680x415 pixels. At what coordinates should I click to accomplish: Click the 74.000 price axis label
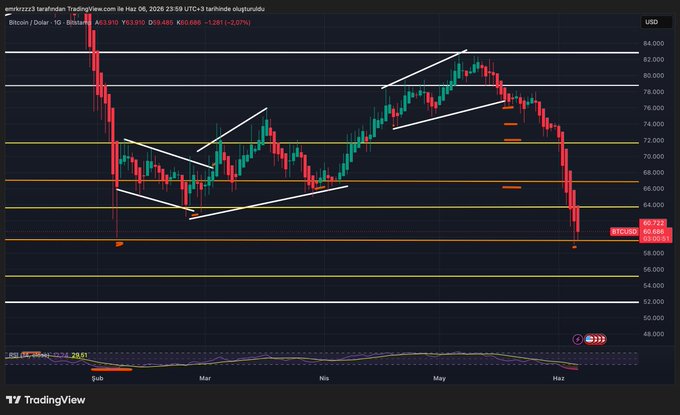(x=654, y=124)
